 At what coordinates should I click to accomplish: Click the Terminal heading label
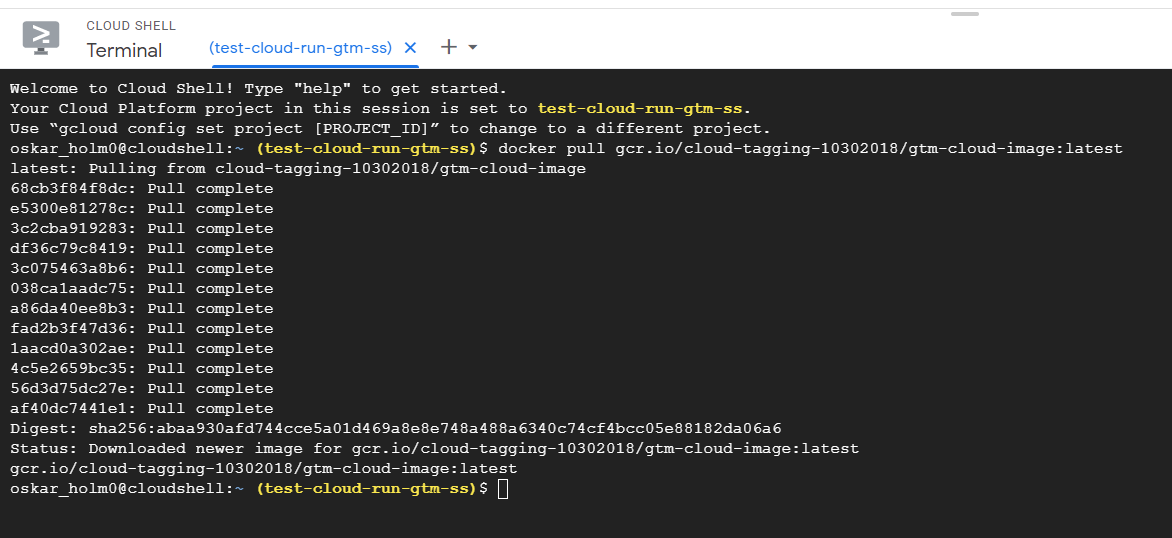(124, 50)
